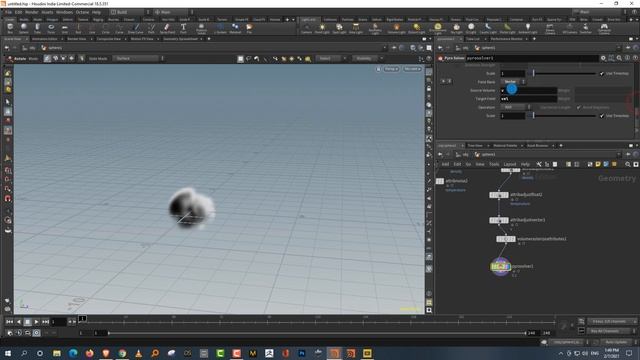Image resolution: width=640 pixels, height=360 pixels.
Task: Jump to first frame button
Action: coord(9,322)
